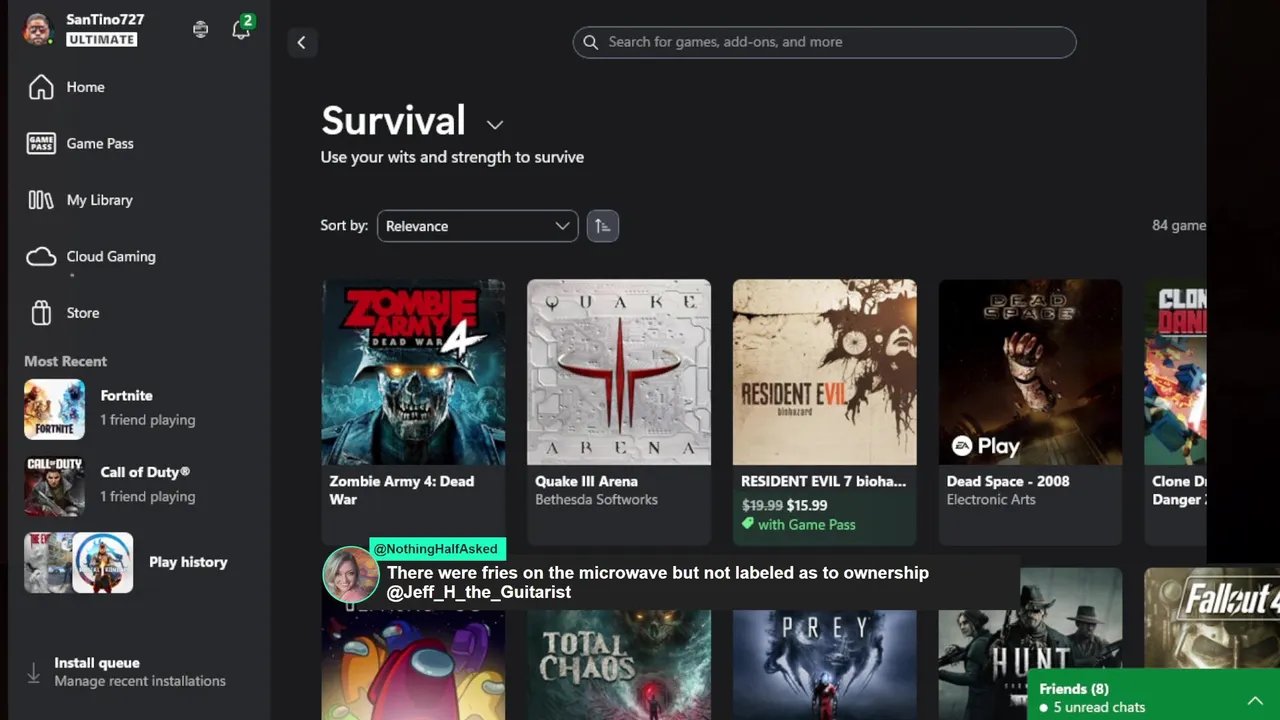The image size is (1280, 720).
Task: Click the ULTIMATE membership badge
Action: [101, 40]
